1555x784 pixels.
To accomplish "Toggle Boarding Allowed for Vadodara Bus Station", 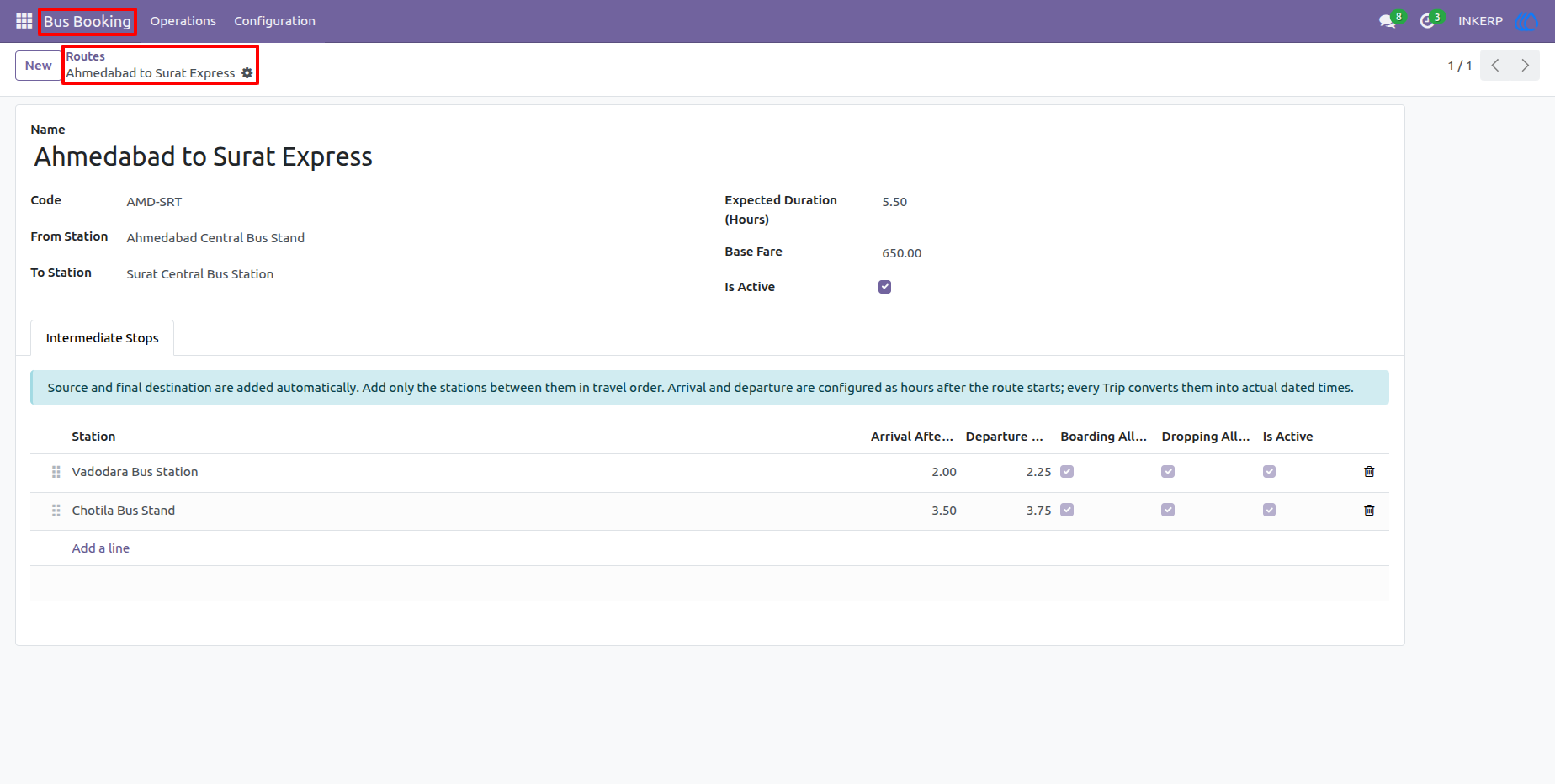I will pos(1067,472).
